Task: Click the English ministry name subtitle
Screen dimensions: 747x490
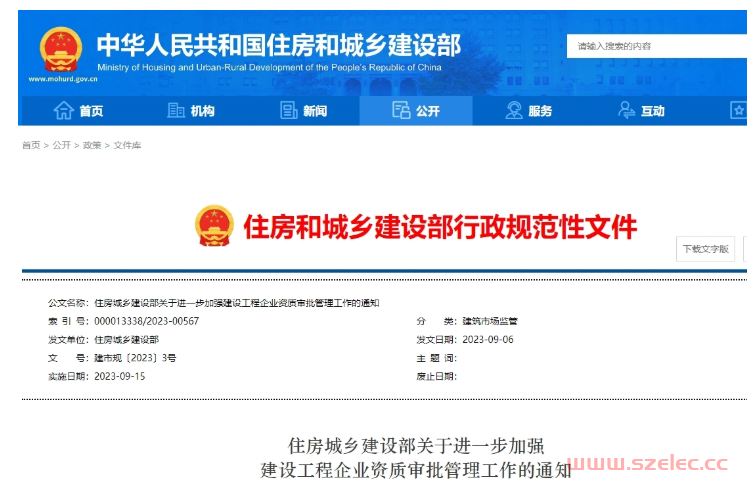Action: click(x=269, y=68)
